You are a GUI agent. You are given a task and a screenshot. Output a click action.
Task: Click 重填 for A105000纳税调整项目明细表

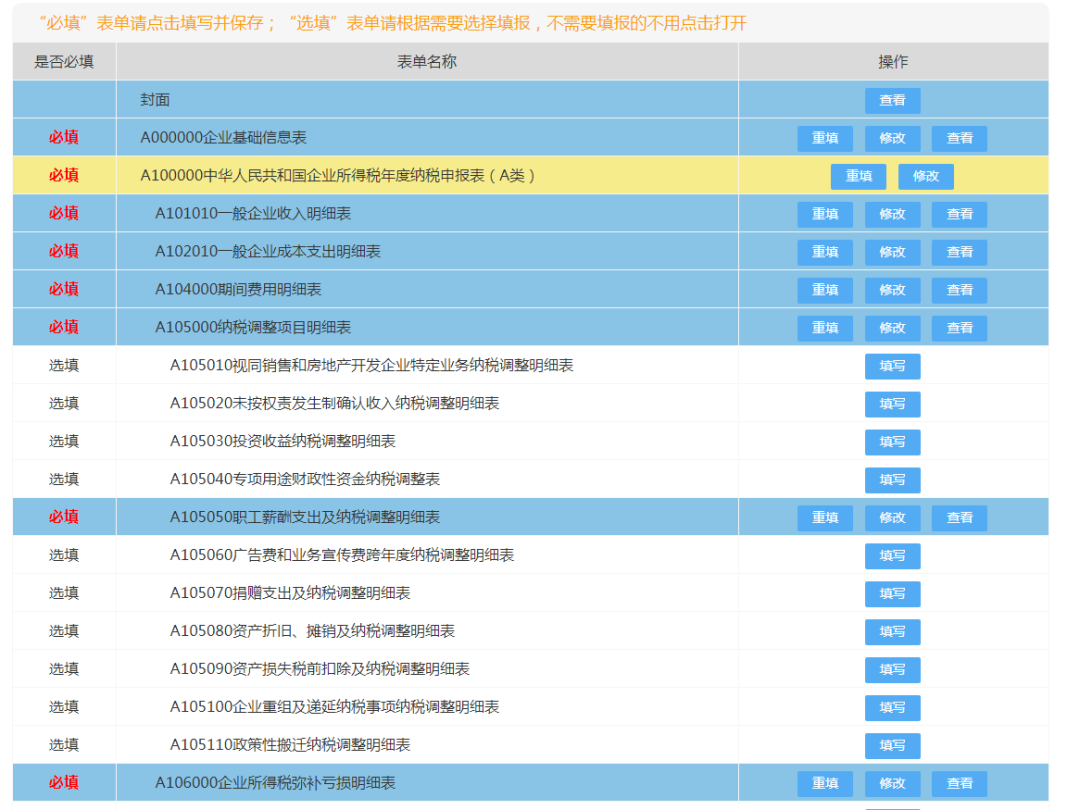click(824, 328)
